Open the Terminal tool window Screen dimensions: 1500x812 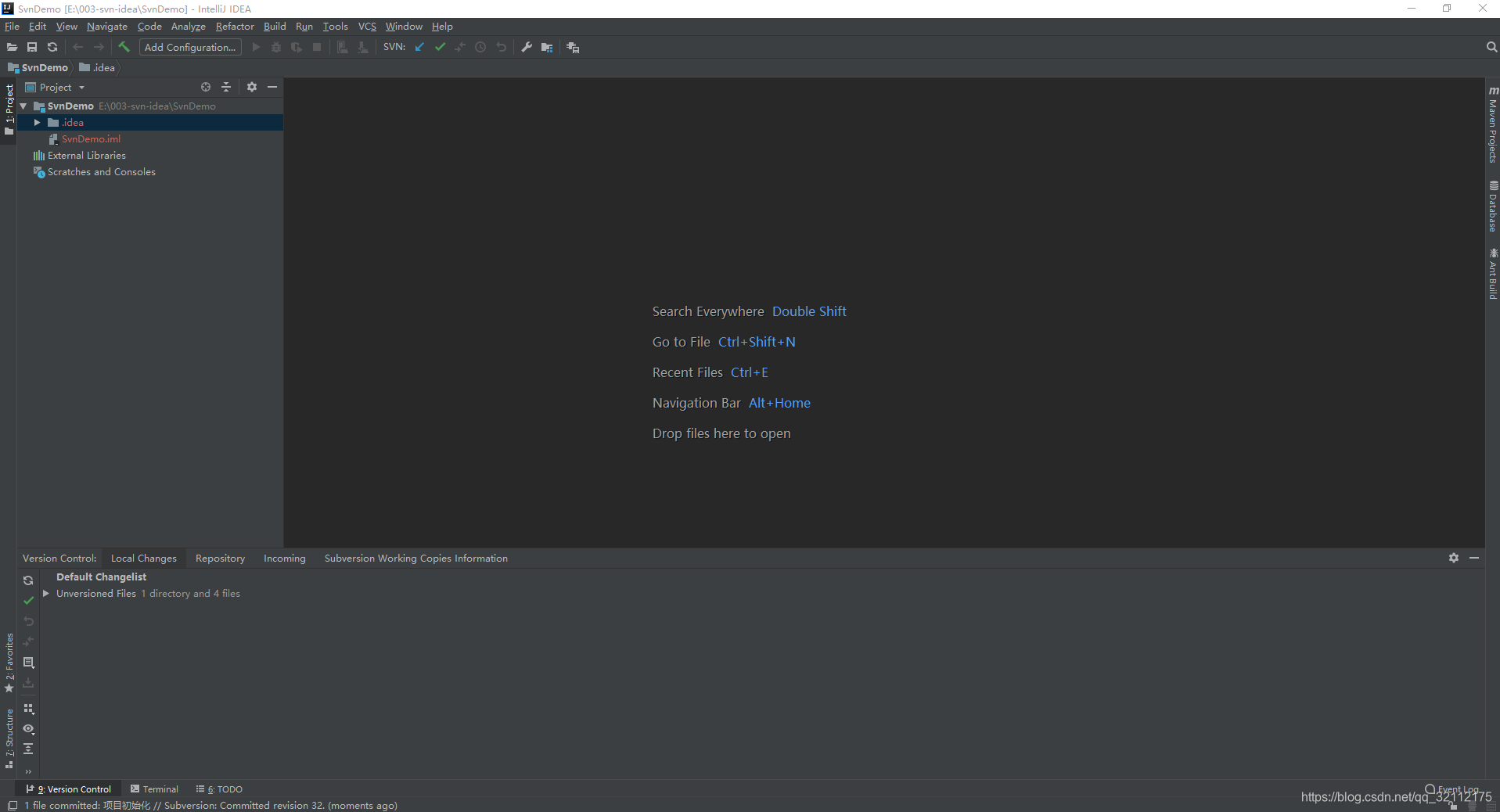154,789
